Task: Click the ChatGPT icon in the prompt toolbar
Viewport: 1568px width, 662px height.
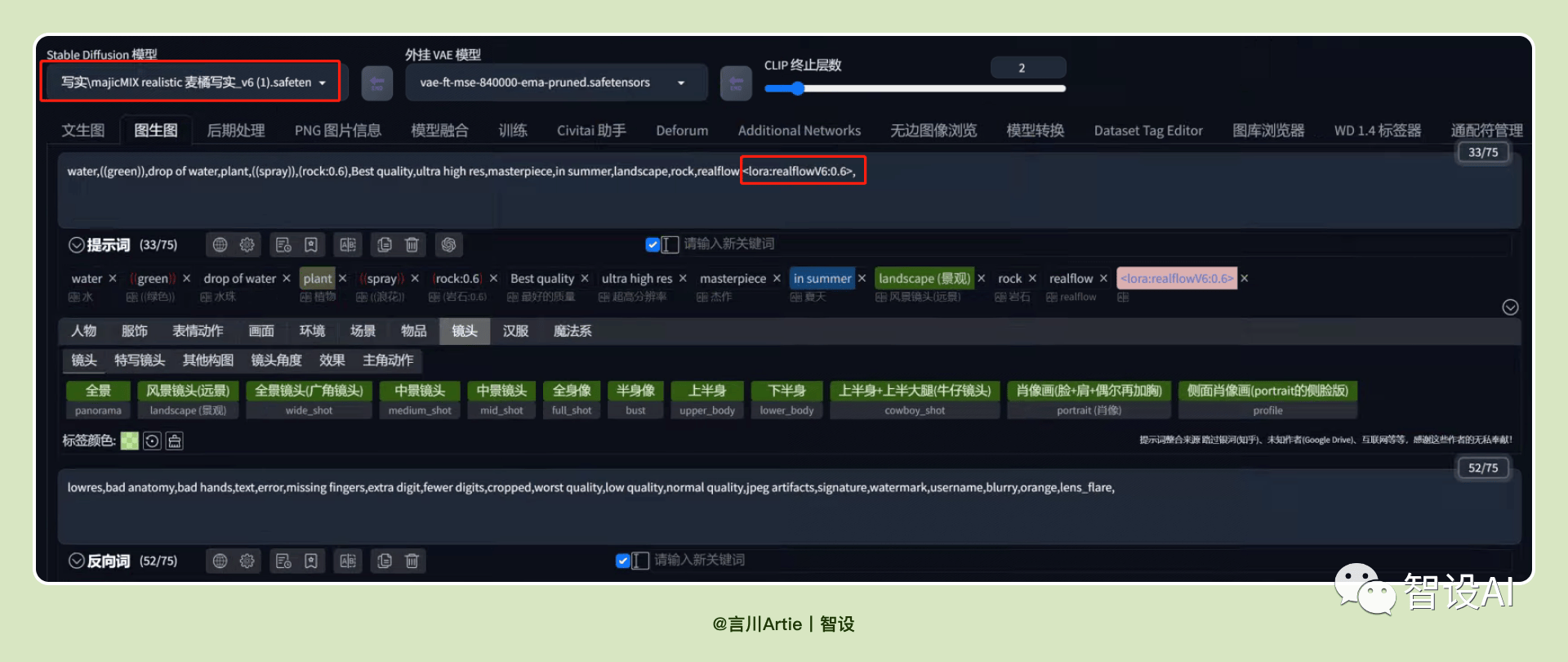Action: [448, 244]
